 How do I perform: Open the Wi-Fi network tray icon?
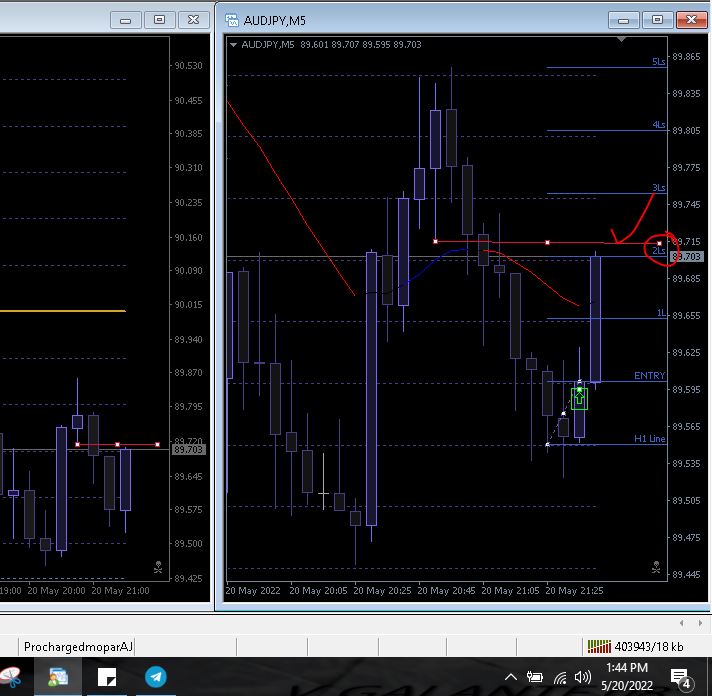tap(560, 677)
